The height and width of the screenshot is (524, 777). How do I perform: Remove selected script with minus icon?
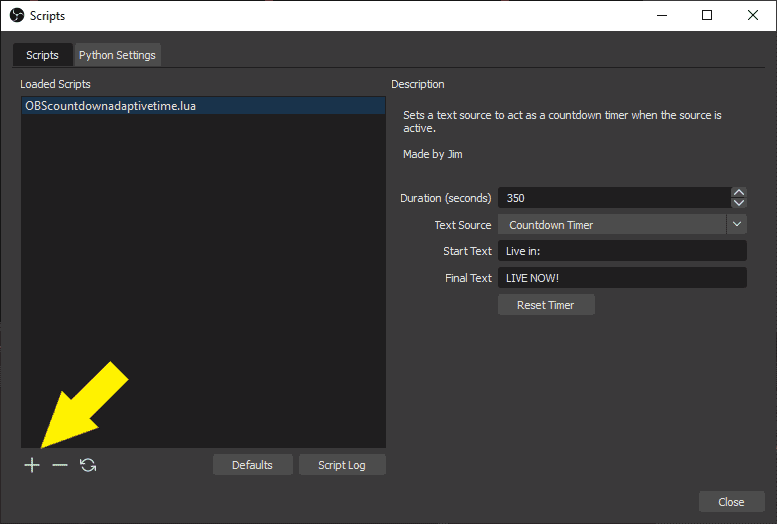coord(60,465)
